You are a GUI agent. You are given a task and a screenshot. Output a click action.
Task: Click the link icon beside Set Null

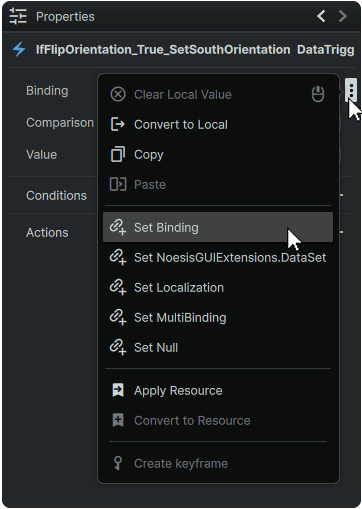(118, 347)
